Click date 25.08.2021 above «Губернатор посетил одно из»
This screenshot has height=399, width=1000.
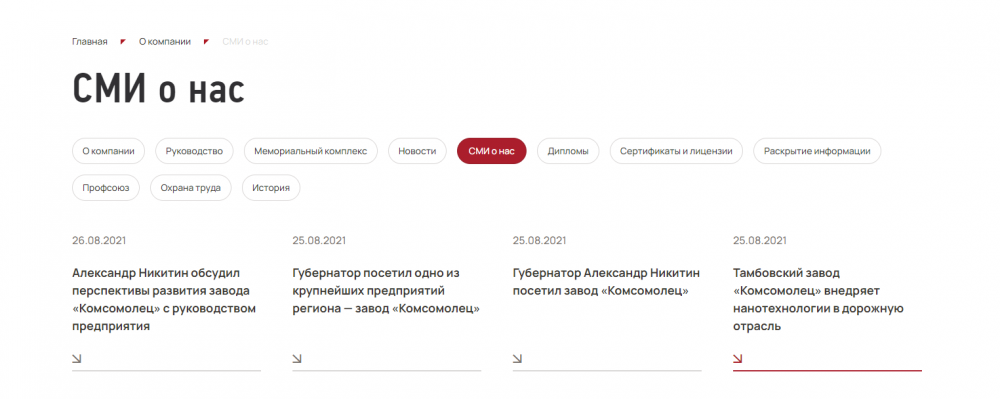[x=319, y=241]
